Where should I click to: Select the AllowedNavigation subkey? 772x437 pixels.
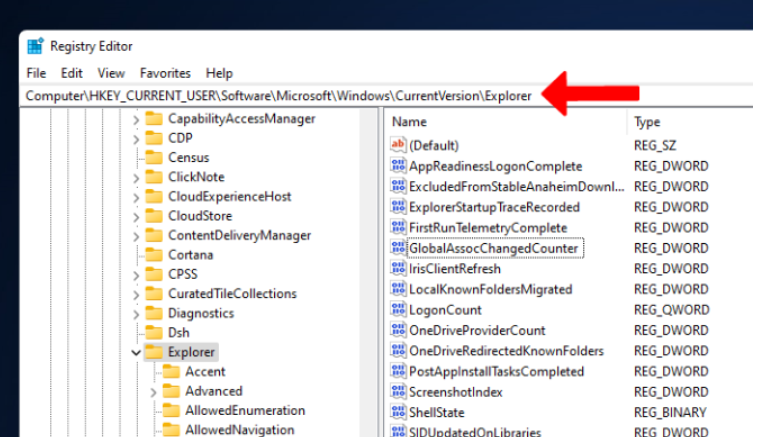(240, 430)
